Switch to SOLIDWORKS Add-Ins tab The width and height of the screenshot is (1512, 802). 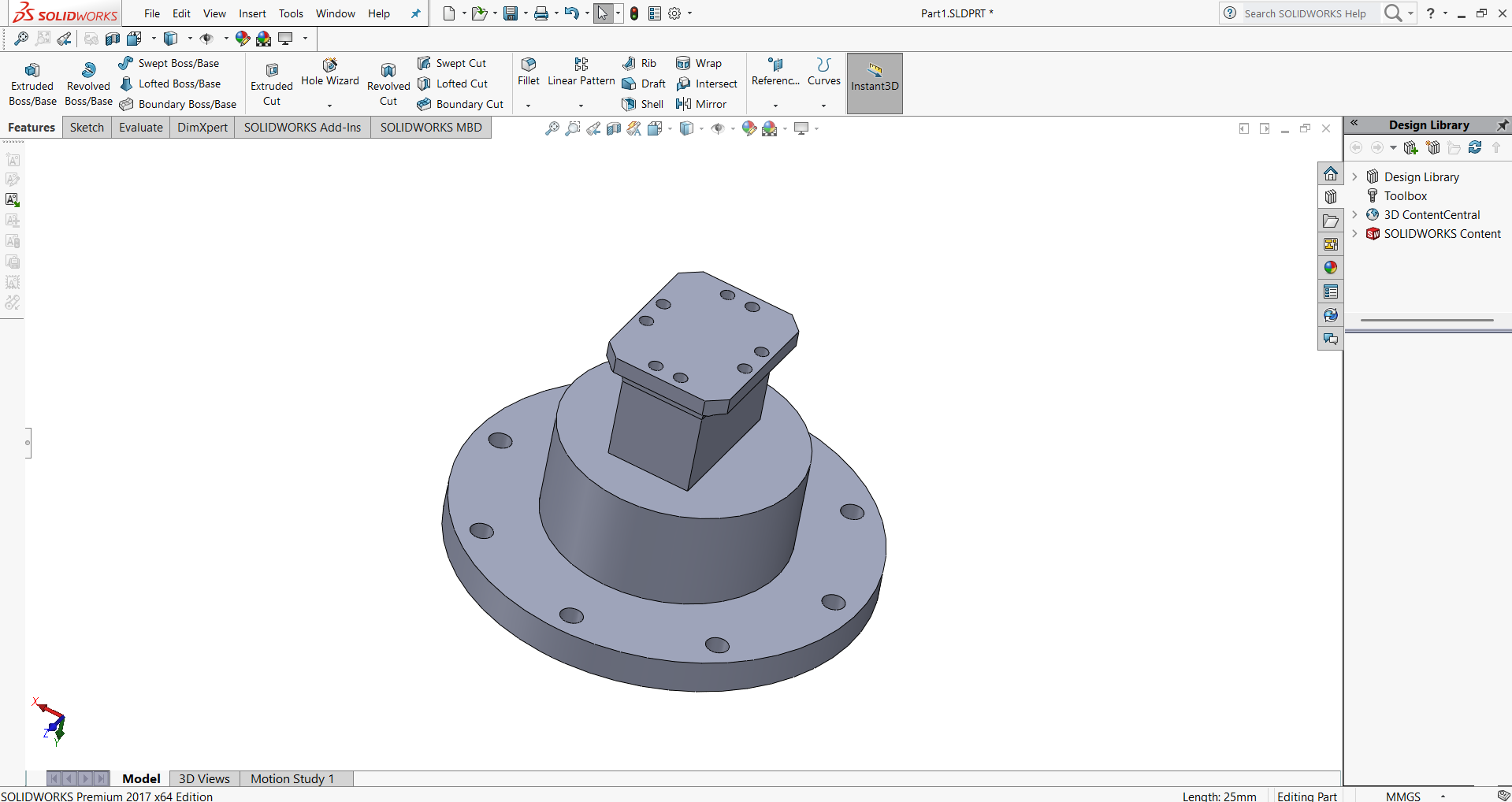(303, 128)
